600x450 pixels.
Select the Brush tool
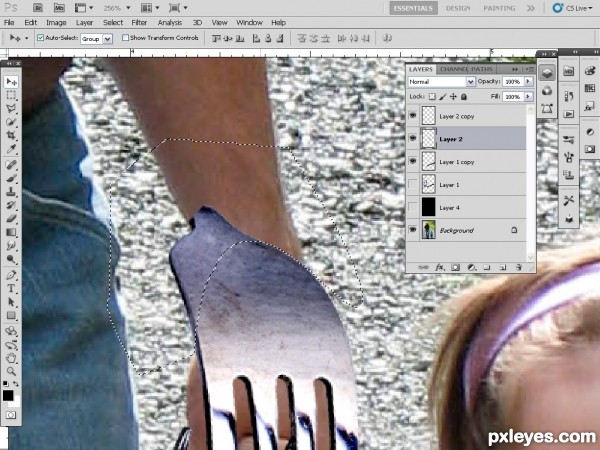[11, 178]
